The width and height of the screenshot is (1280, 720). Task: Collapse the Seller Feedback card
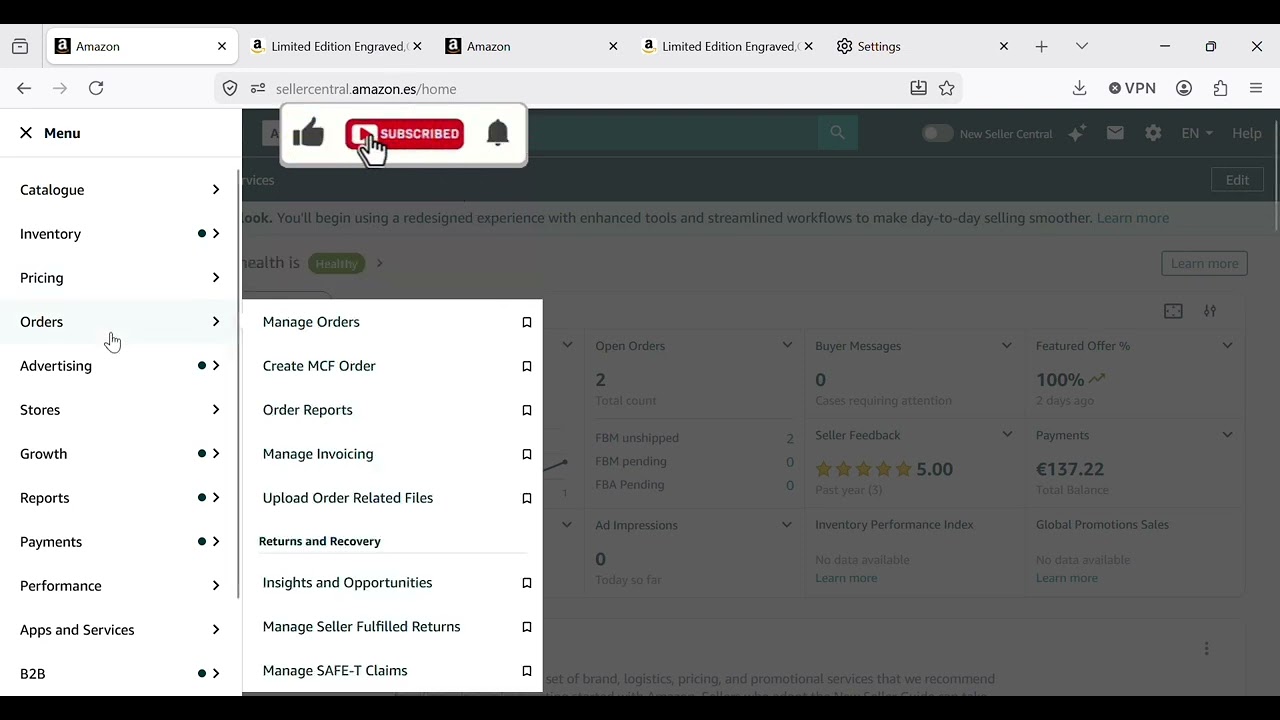click(1007, 435)
